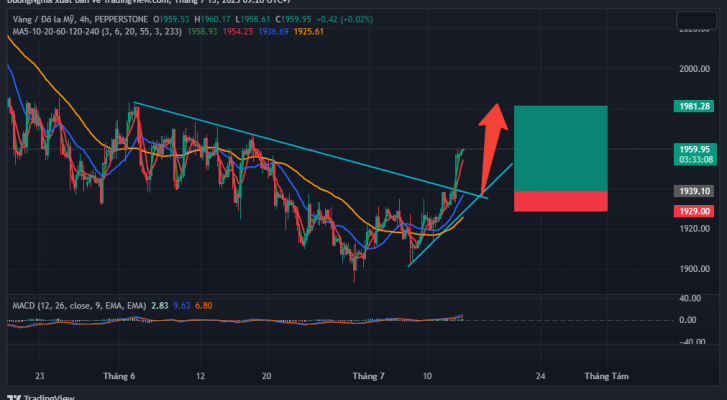
Task: Click the blue MA value 1936.69
Action: [273, 32]
